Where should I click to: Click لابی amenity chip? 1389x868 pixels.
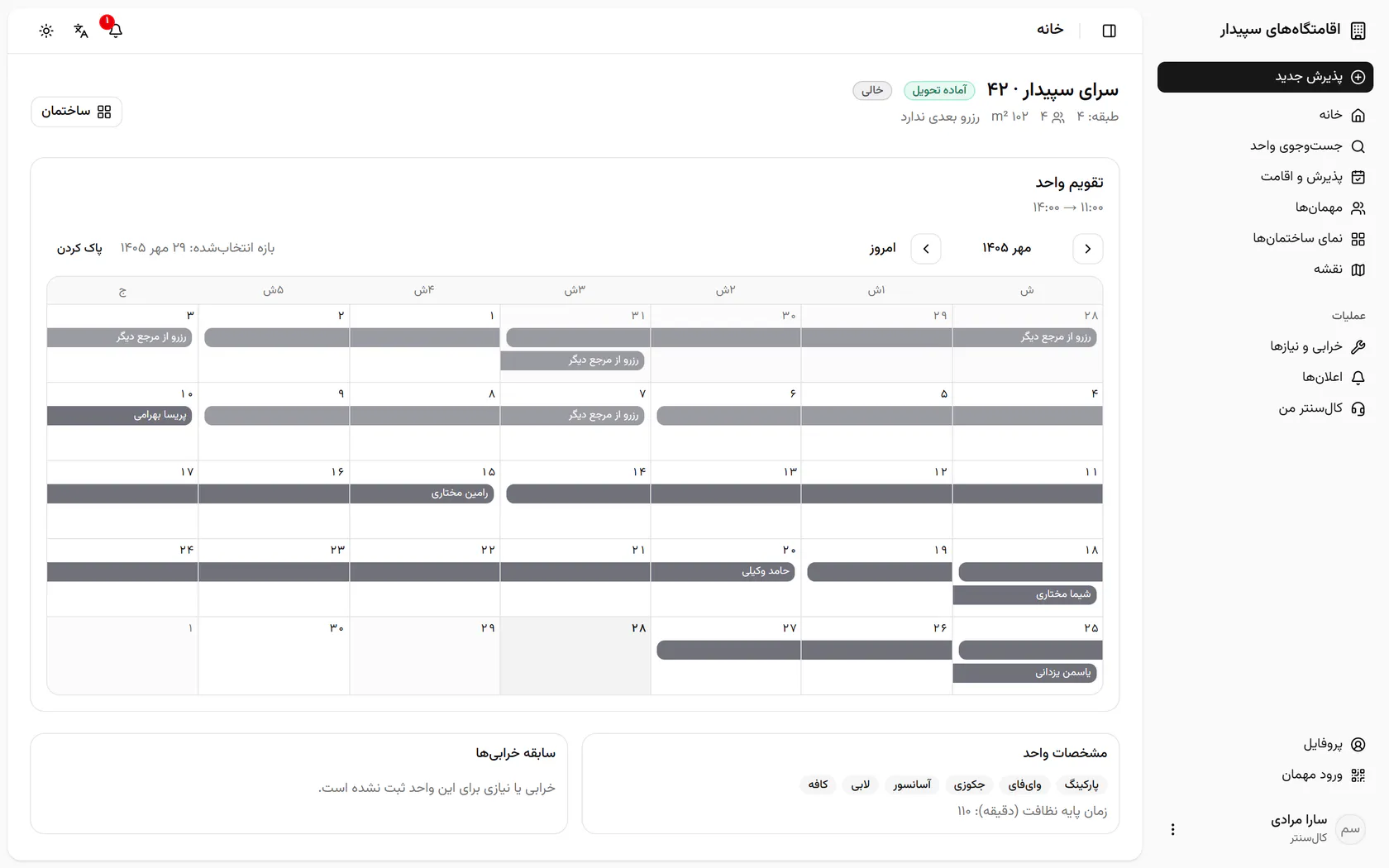(x=861, y=785)
